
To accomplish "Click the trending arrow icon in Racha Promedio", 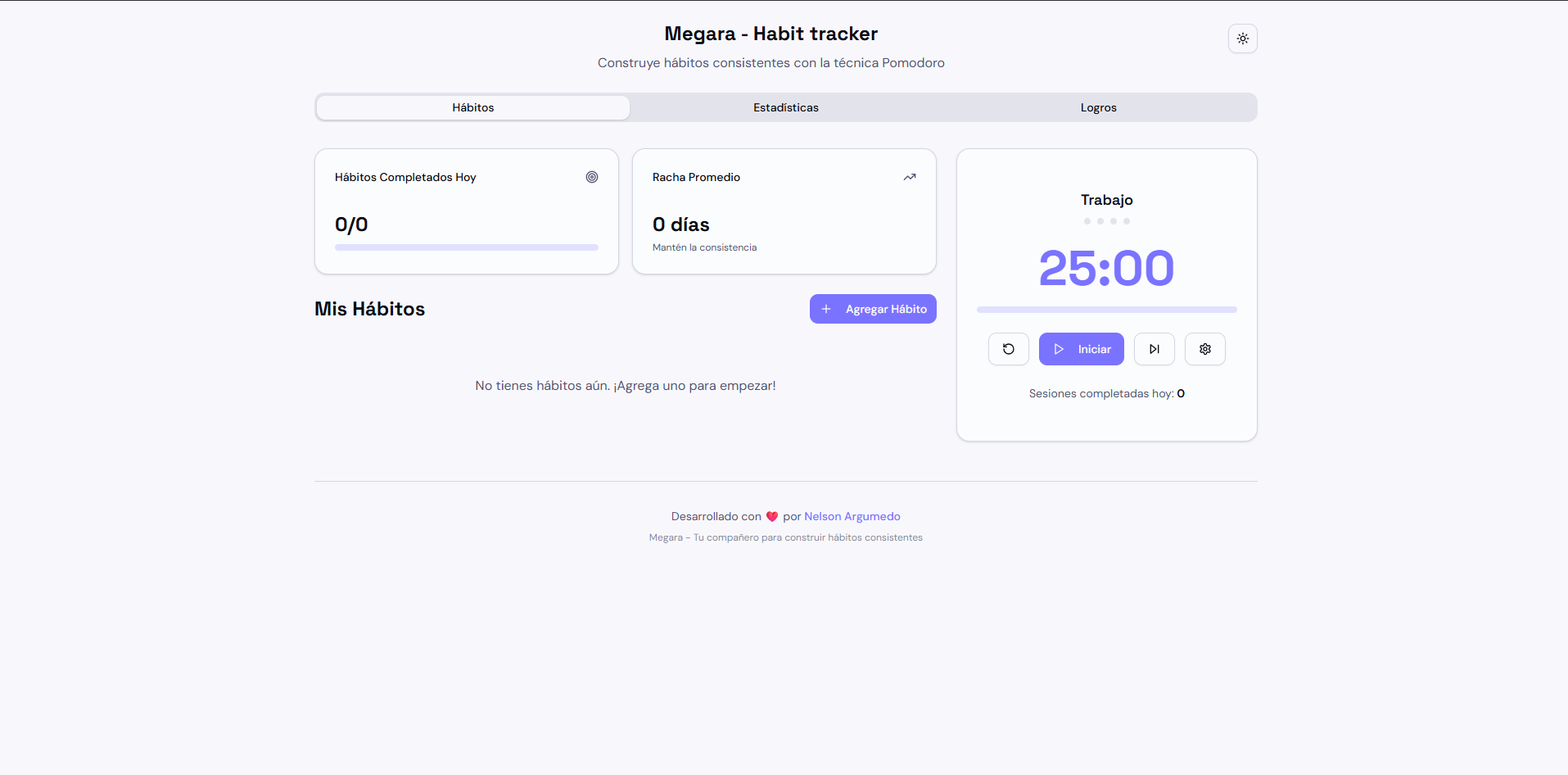I will 910,177.
